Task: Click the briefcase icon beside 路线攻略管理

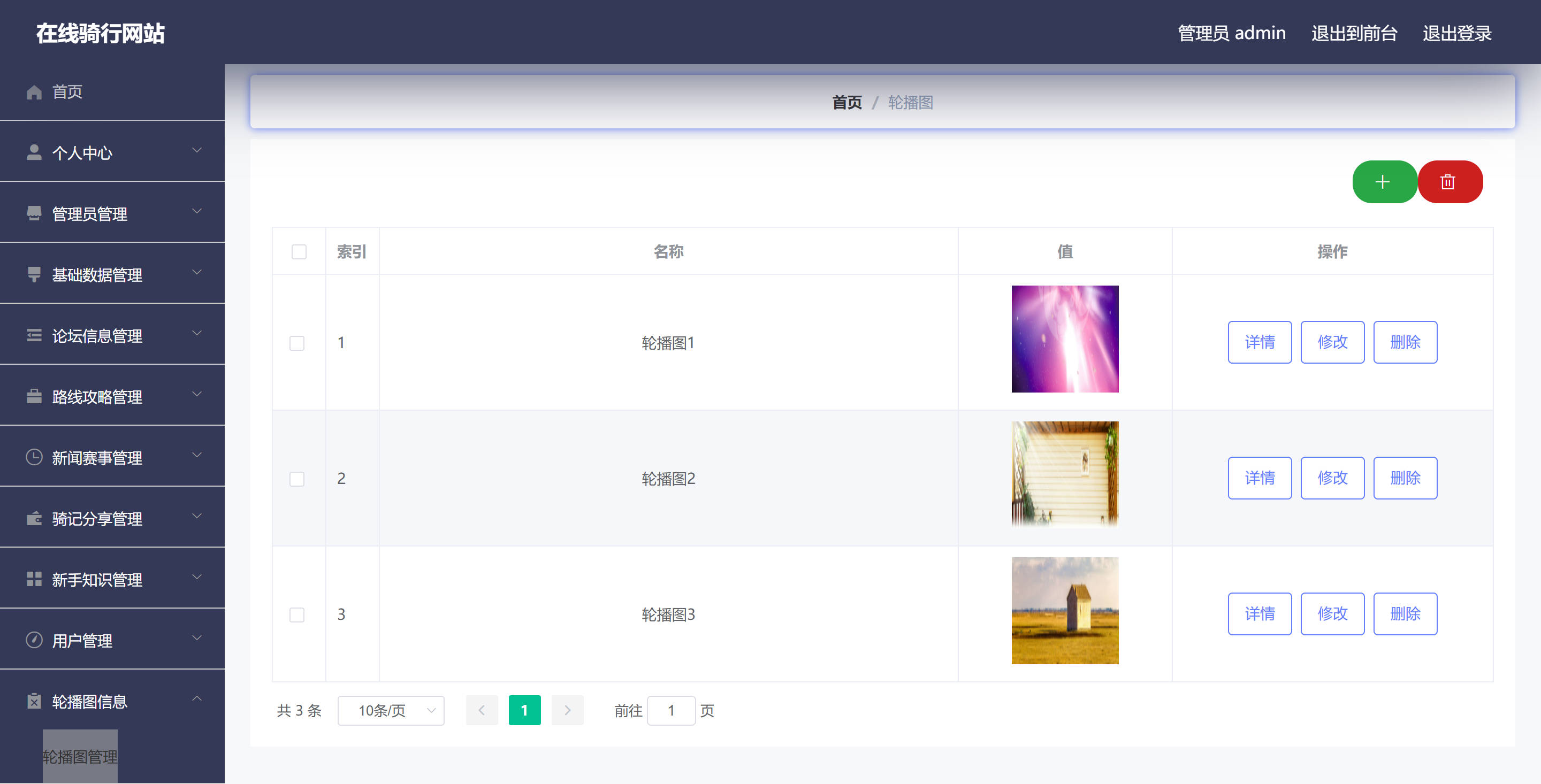Action: click(x=34, y=396)
